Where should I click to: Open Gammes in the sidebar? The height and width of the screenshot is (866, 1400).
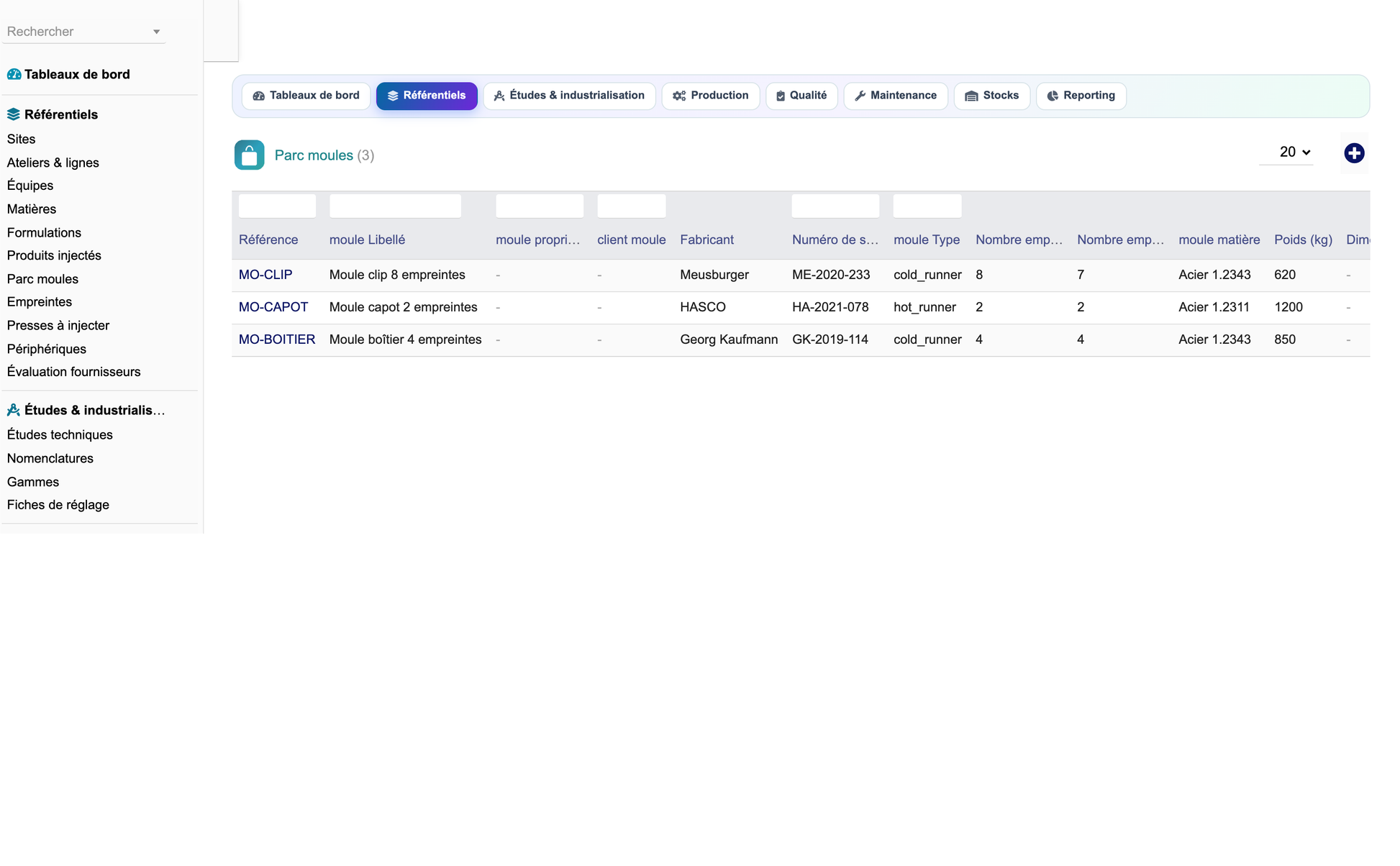[33, 482]
